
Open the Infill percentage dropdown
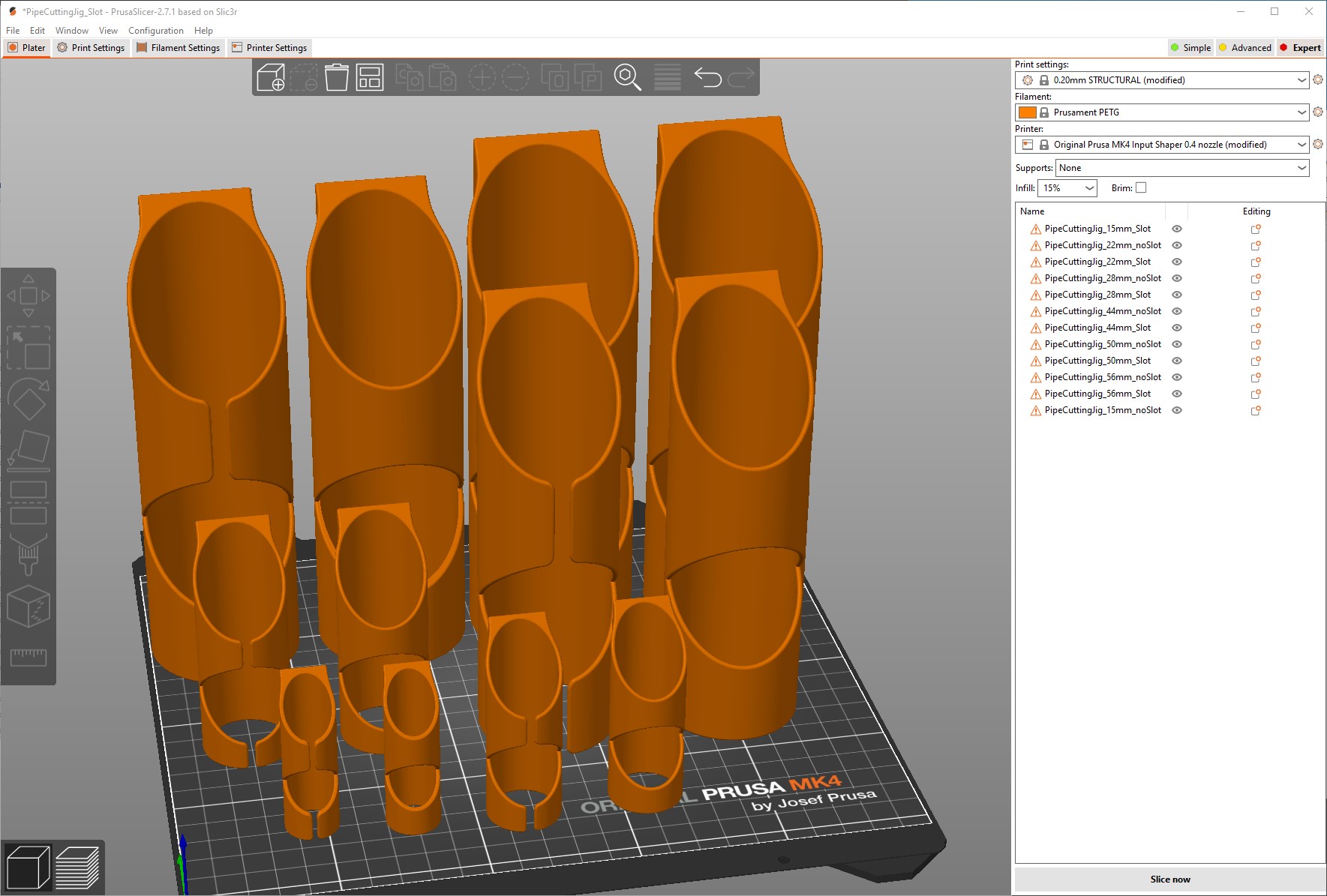point(1066,188)
